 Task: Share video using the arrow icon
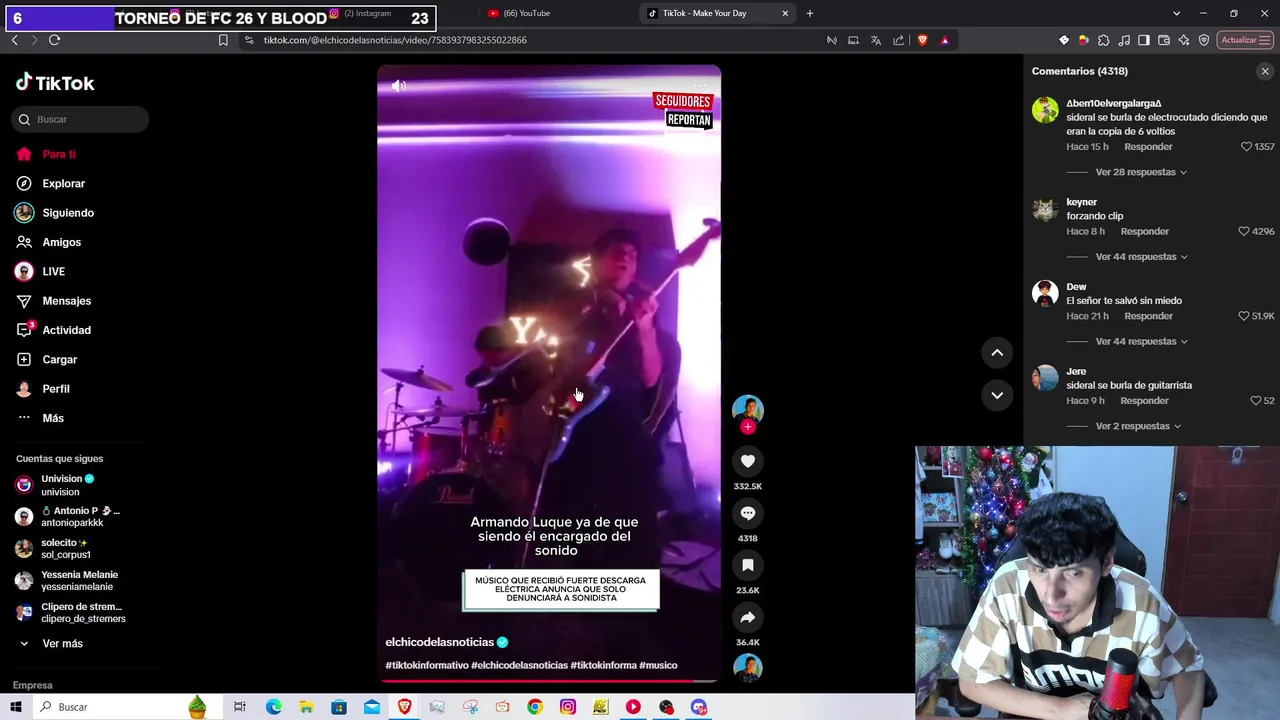point(747,617)
